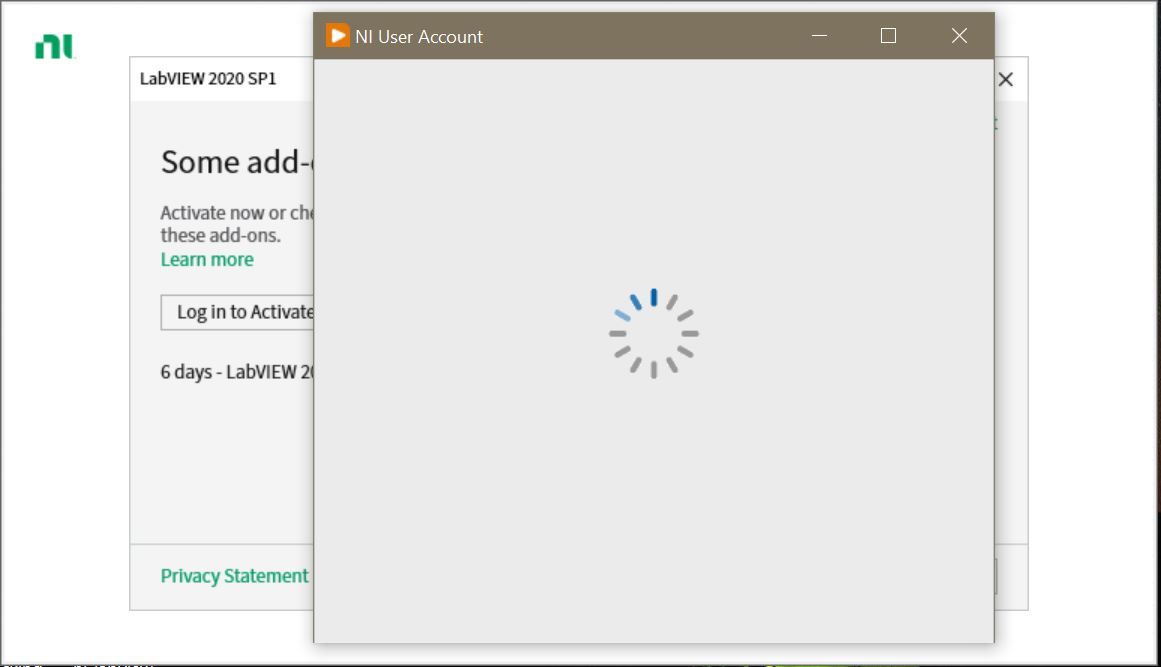Open the Privacy Statement link
This screenshot has width=1161, height=667.
coord(233,576)
